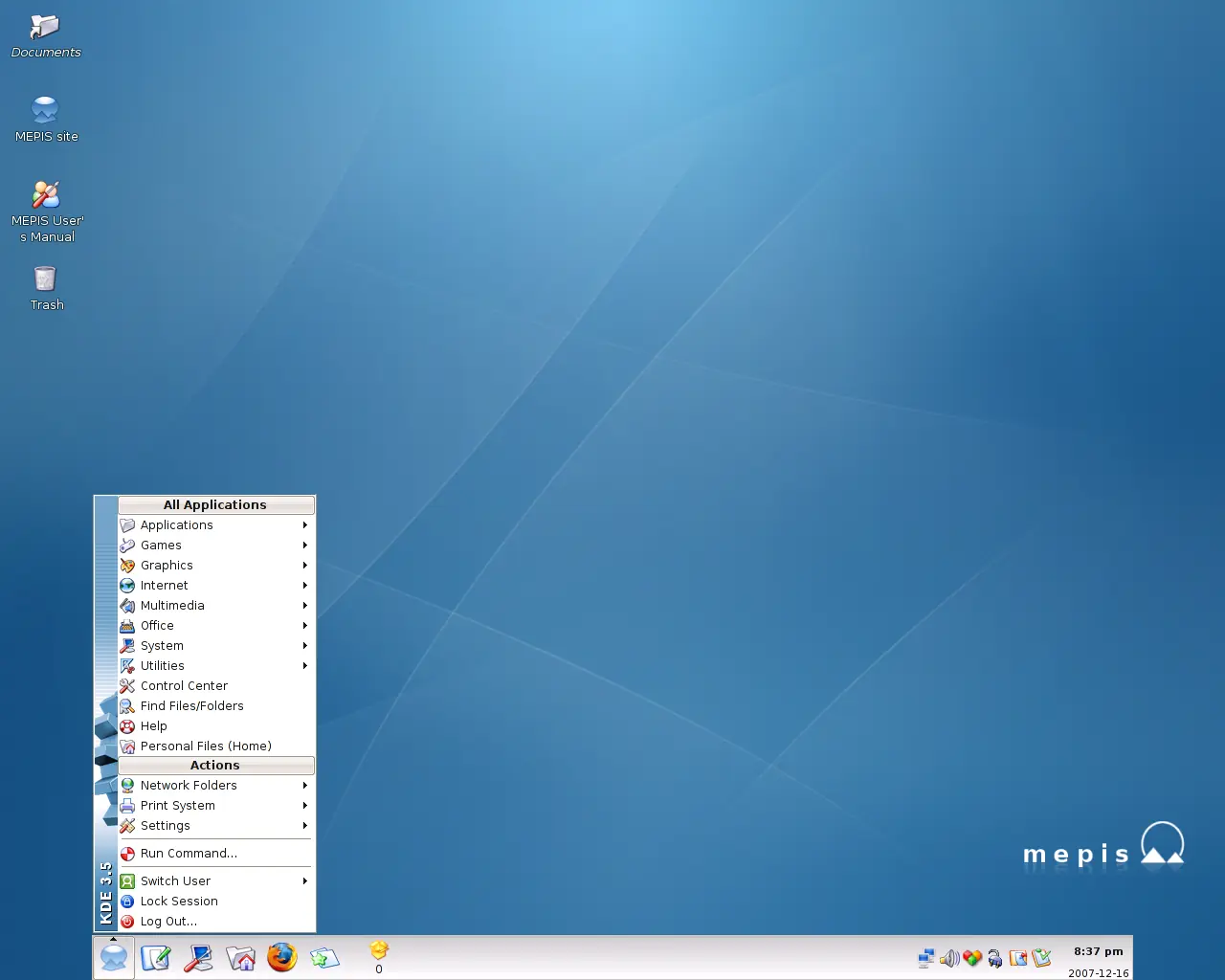
Task: Expand the Settings submenu
Action: click(216, 826)
